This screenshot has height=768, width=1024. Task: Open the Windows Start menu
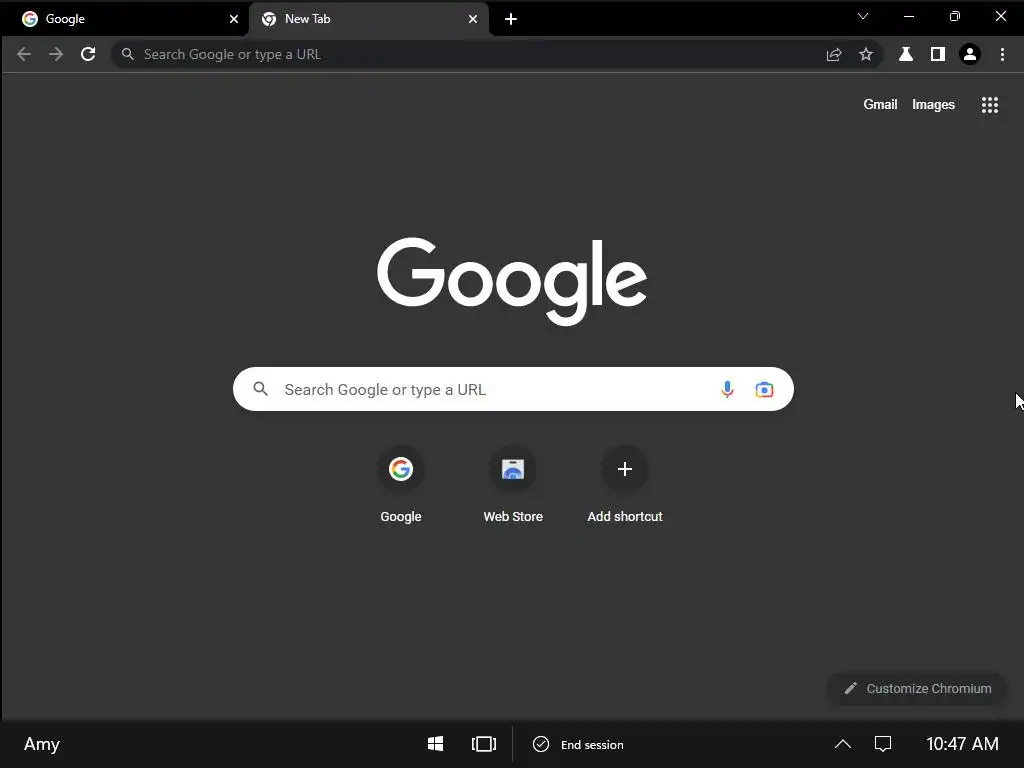point(436,744)
